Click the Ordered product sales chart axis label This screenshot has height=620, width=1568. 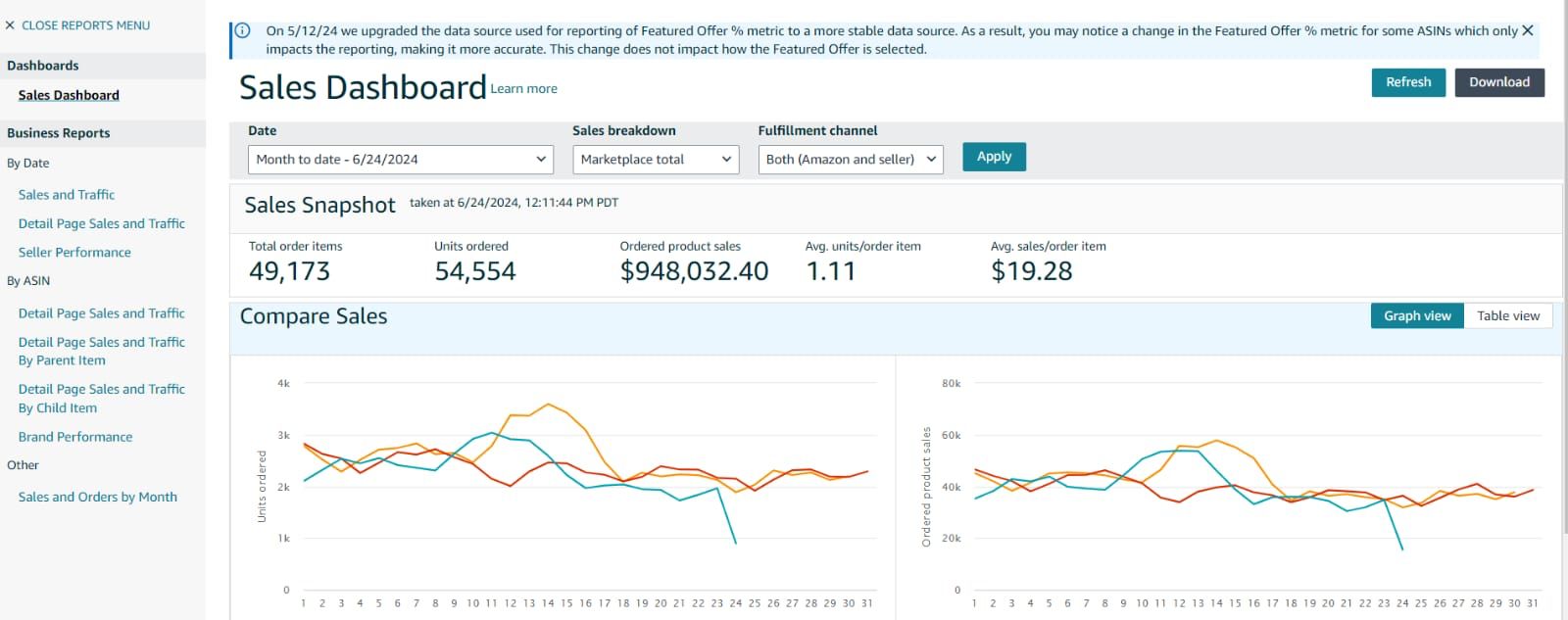[926, 487]
